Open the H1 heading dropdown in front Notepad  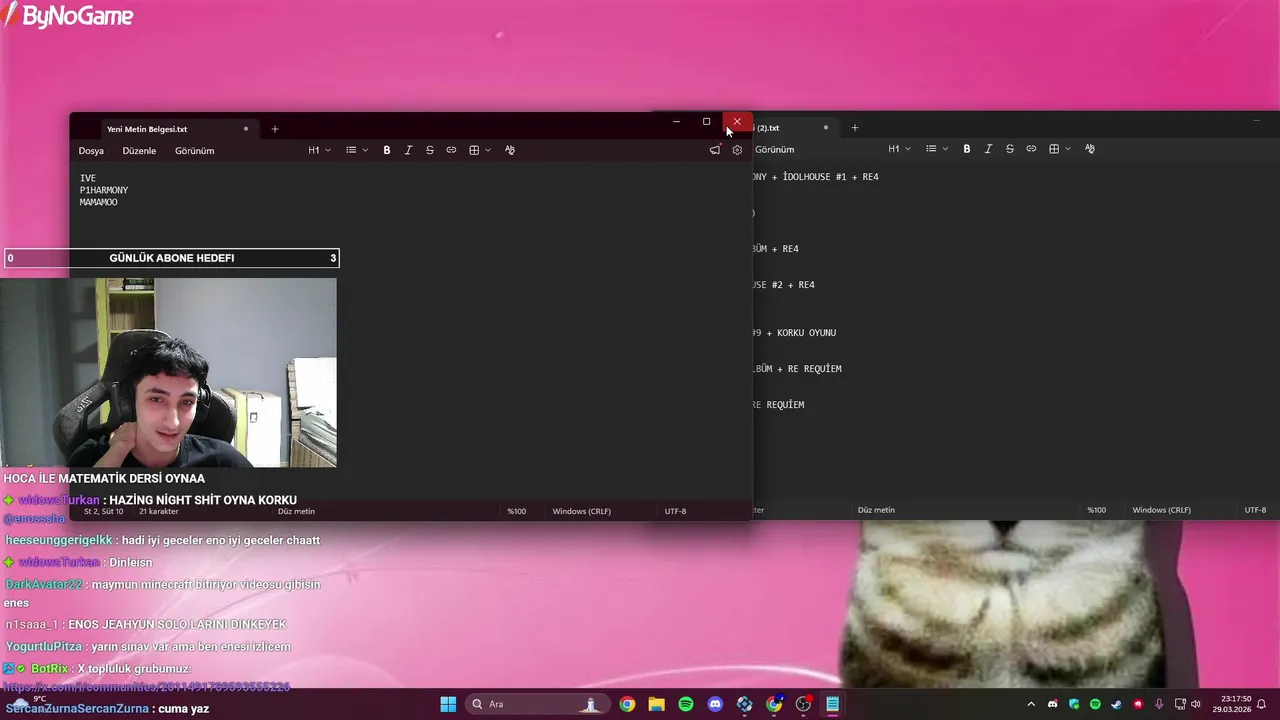pyautogui.click(x=319, y=150)
